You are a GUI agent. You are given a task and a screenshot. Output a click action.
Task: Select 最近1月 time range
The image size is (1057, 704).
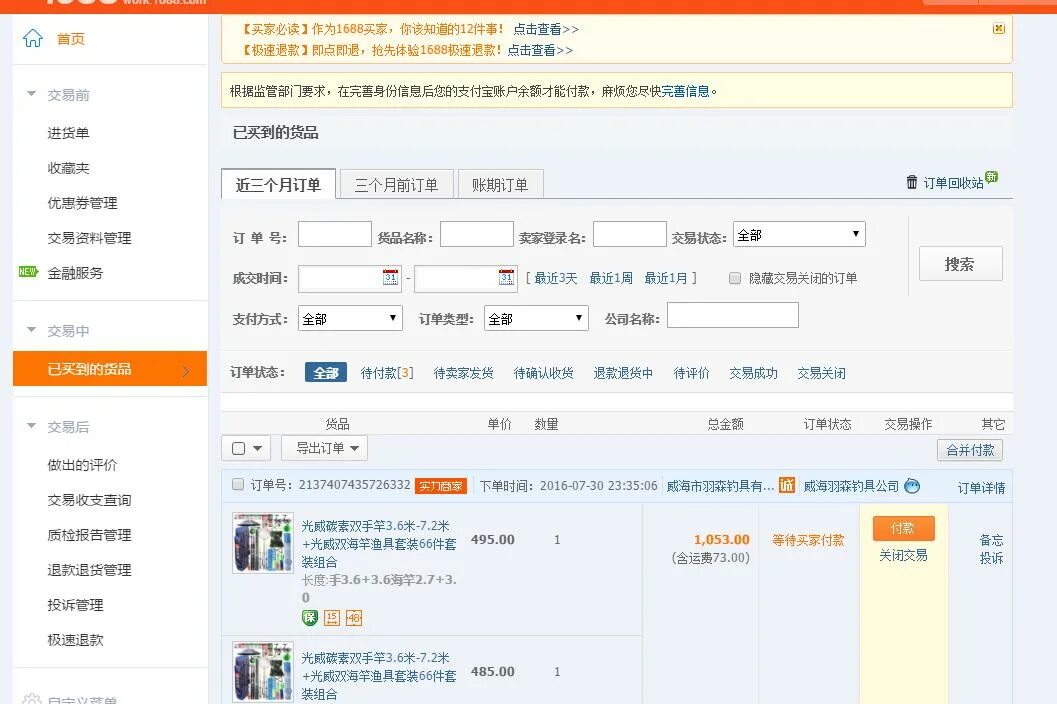tap(666, 278)
